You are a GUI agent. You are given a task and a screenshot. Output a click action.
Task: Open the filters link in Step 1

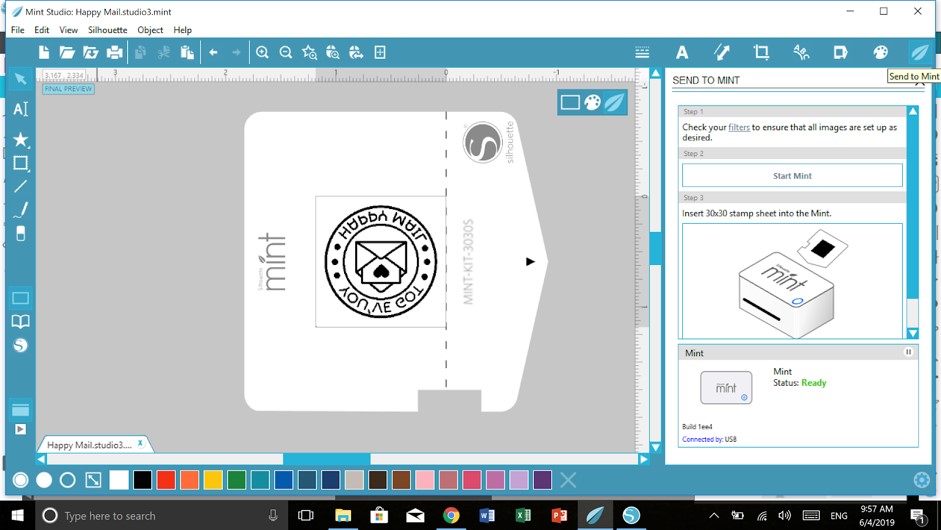point(739,127)
